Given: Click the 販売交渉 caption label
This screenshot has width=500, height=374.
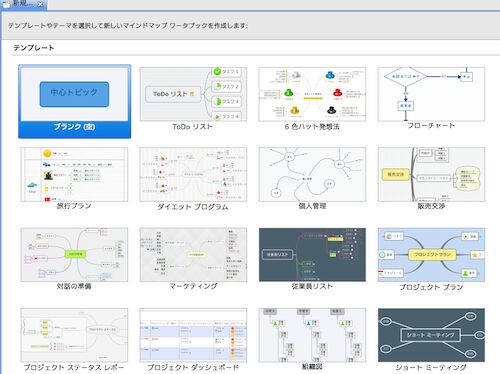Looking at the screenshot, I should [x=431, y=206].
